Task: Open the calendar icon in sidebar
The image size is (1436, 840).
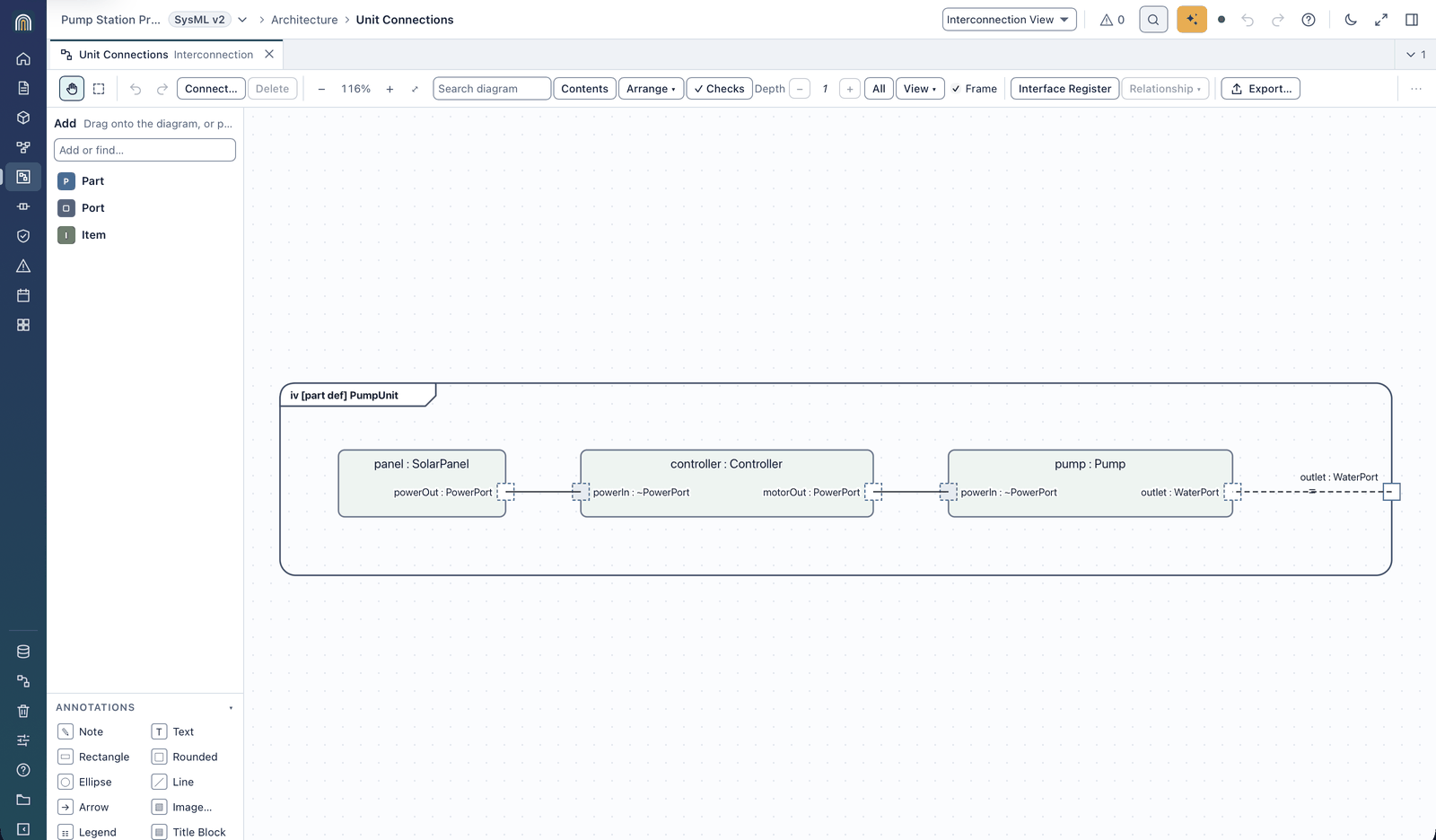Action: [x=23, y=295]
